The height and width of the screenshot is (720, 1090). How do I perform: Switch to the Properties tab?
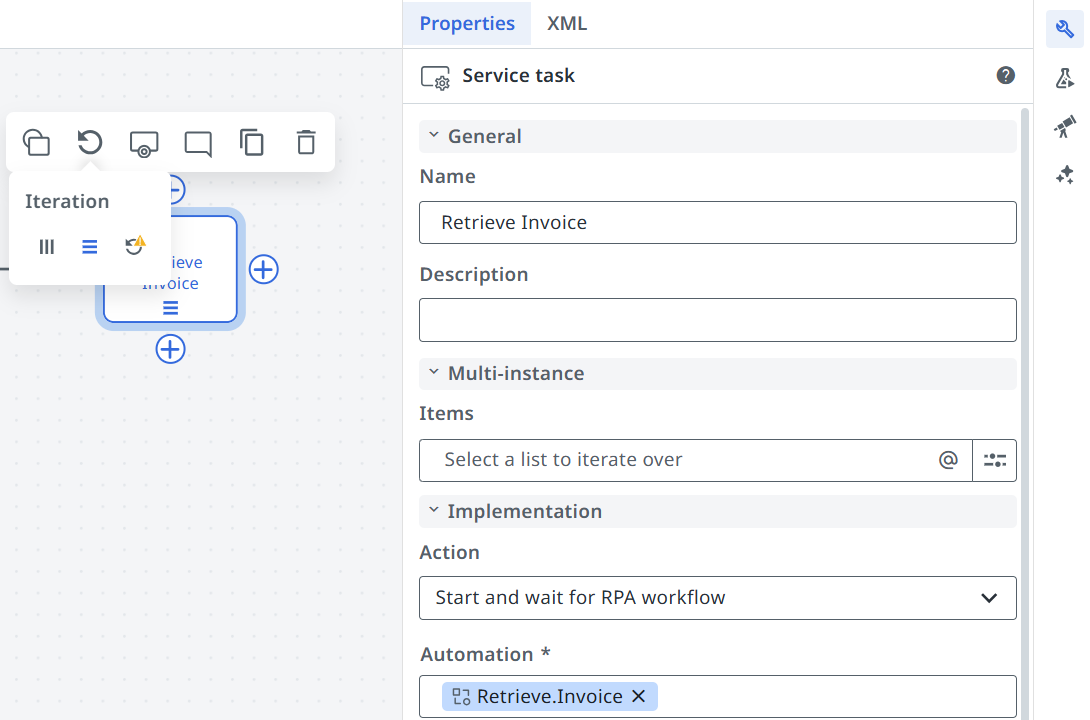467,23
